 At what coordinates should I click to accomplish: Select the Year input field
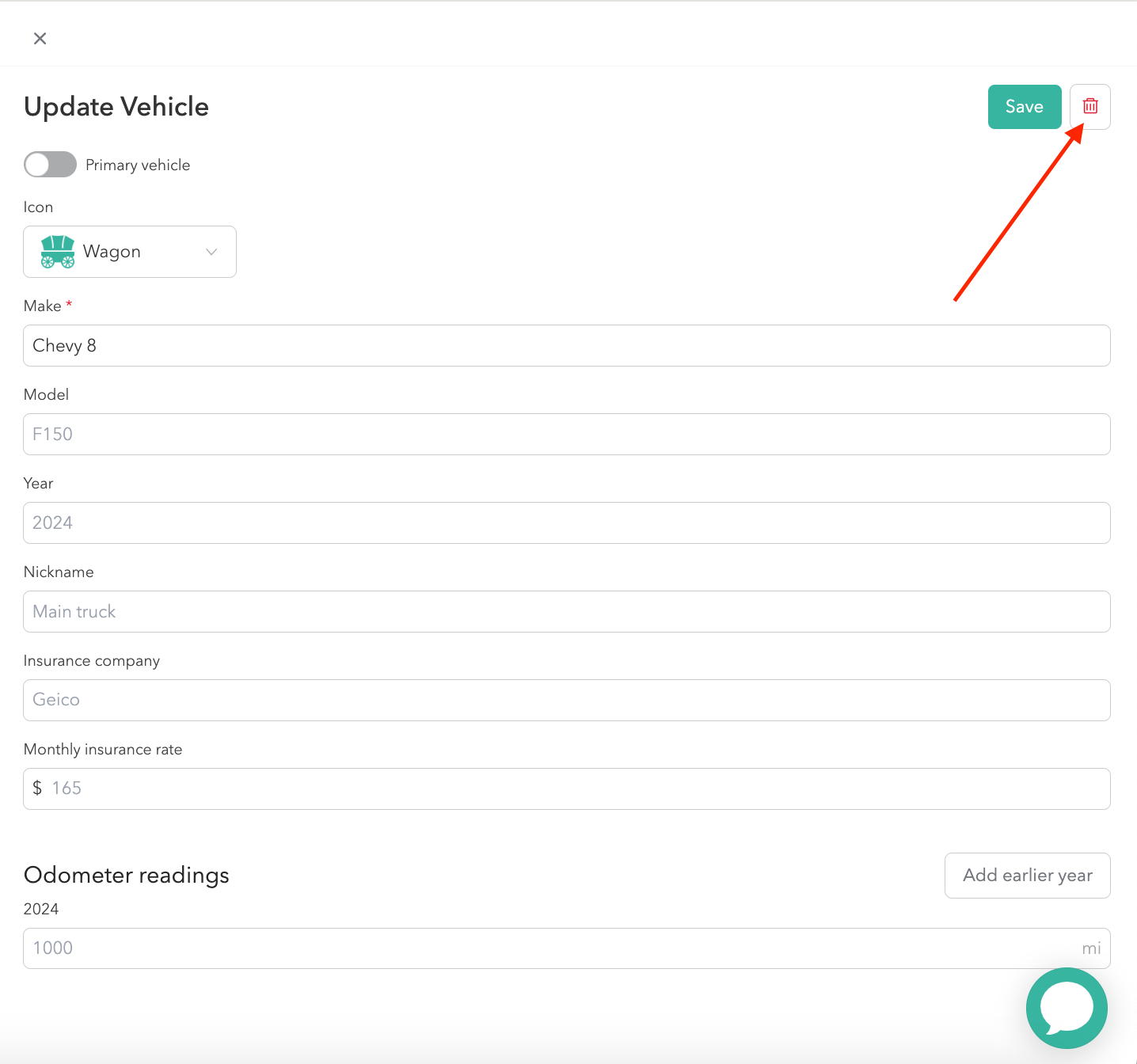pos(566,523)
